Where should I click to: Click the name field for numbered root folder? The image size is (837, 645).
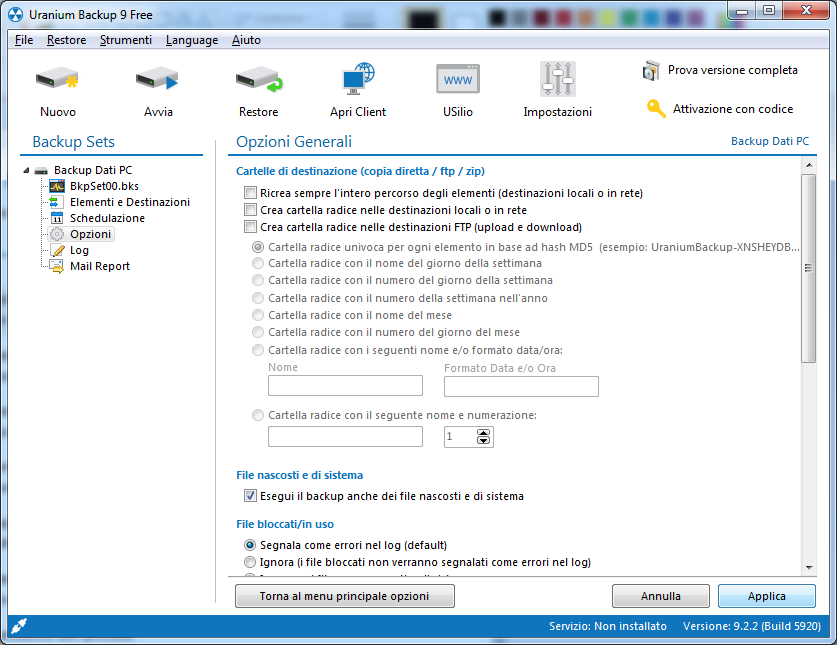(345, 437)
